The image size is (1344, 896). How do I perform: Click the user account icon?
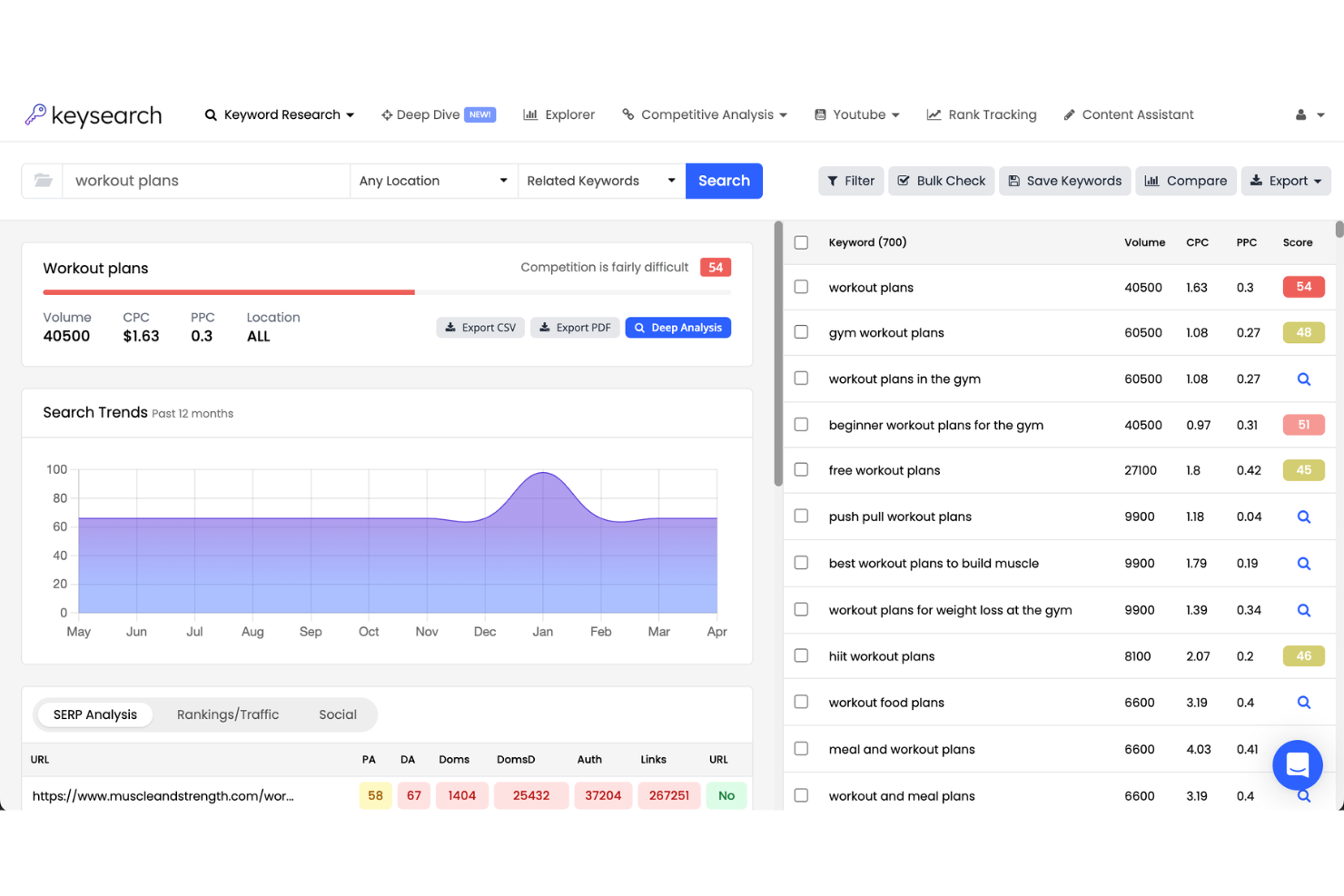(1302, 114)
